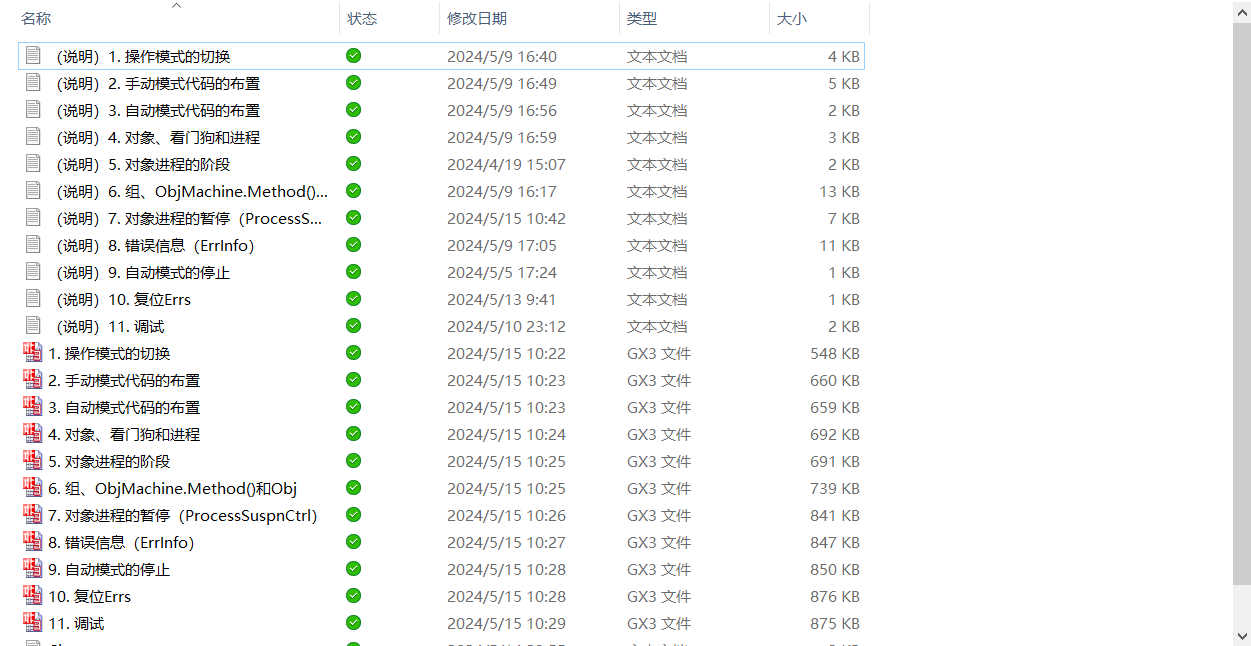Click the 类型 column header
The image size is (1251, 646).
point(641,19)
